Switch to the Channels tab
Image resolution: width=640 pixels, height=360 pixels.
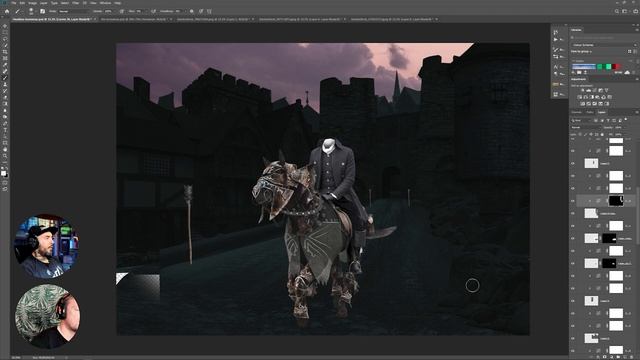click(x=577, y=112)
